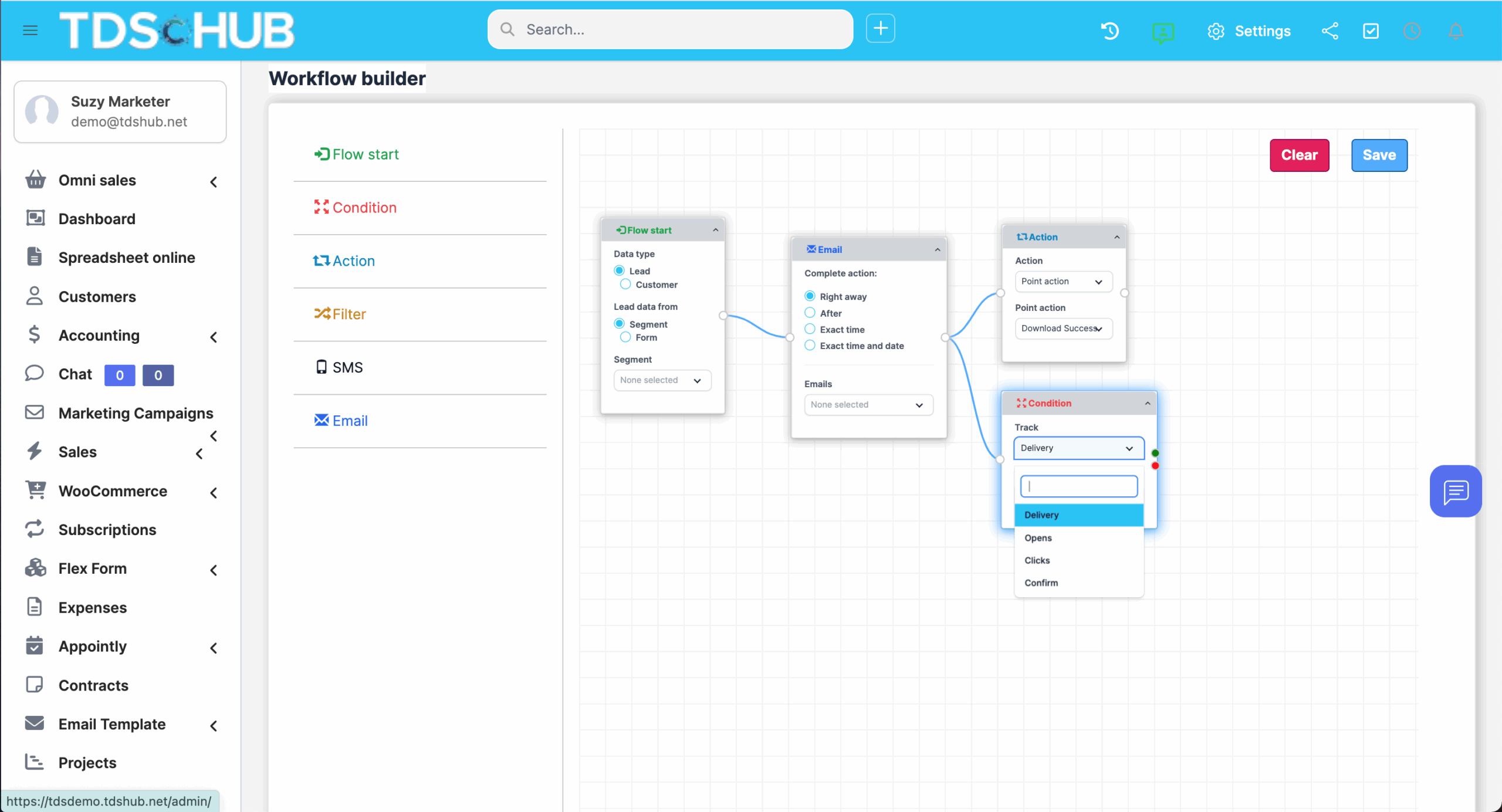This screenshot has width=1502, height=812.
Task: Click the share icon in header
Action: [1330, 31]
